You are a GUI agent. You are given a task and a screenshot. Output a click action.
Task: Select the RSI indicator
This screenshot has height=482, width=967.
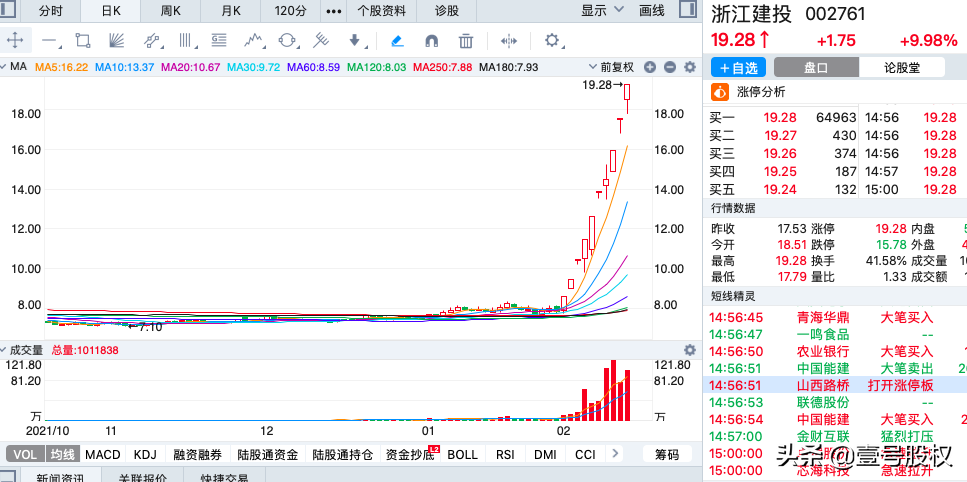tap(505, 455)
